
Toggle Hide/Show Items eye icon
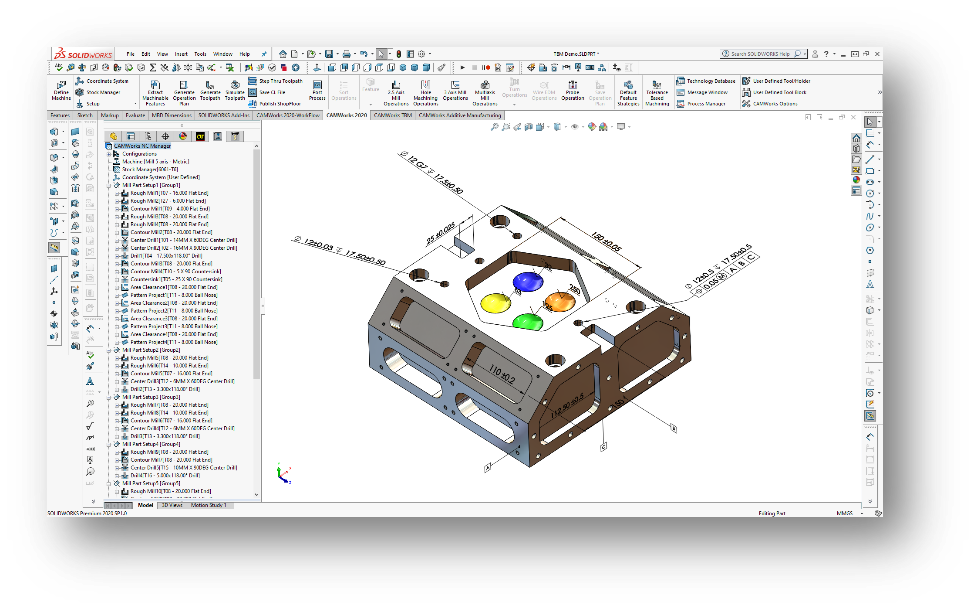point(574,127)
